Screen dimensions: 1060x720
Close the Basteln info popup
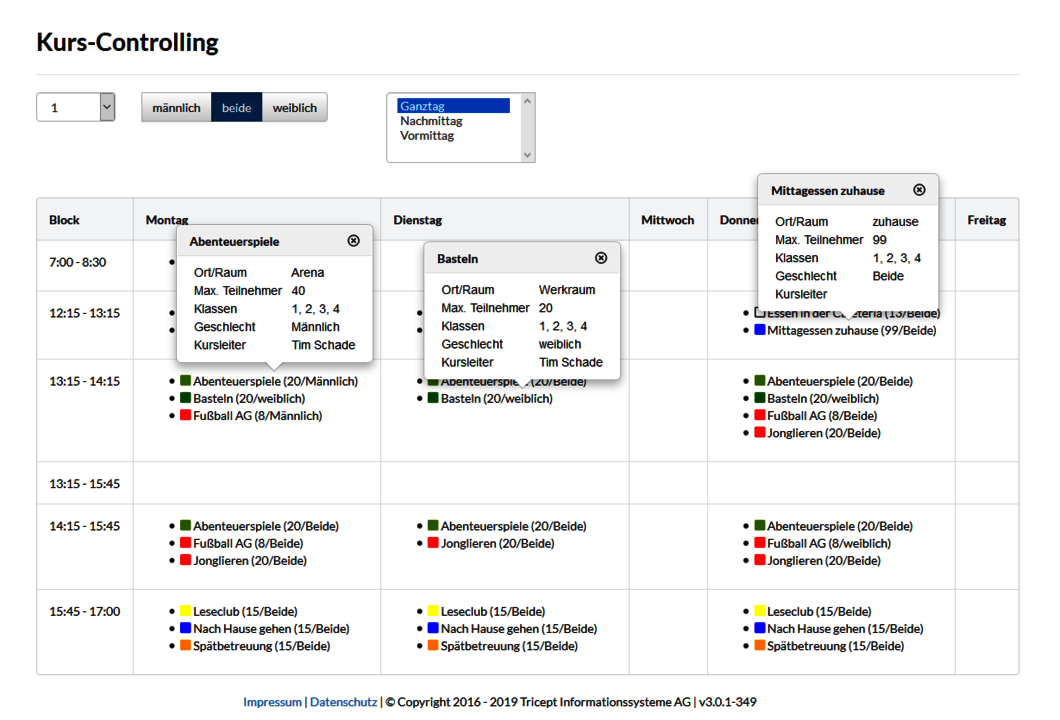point(601,258)
